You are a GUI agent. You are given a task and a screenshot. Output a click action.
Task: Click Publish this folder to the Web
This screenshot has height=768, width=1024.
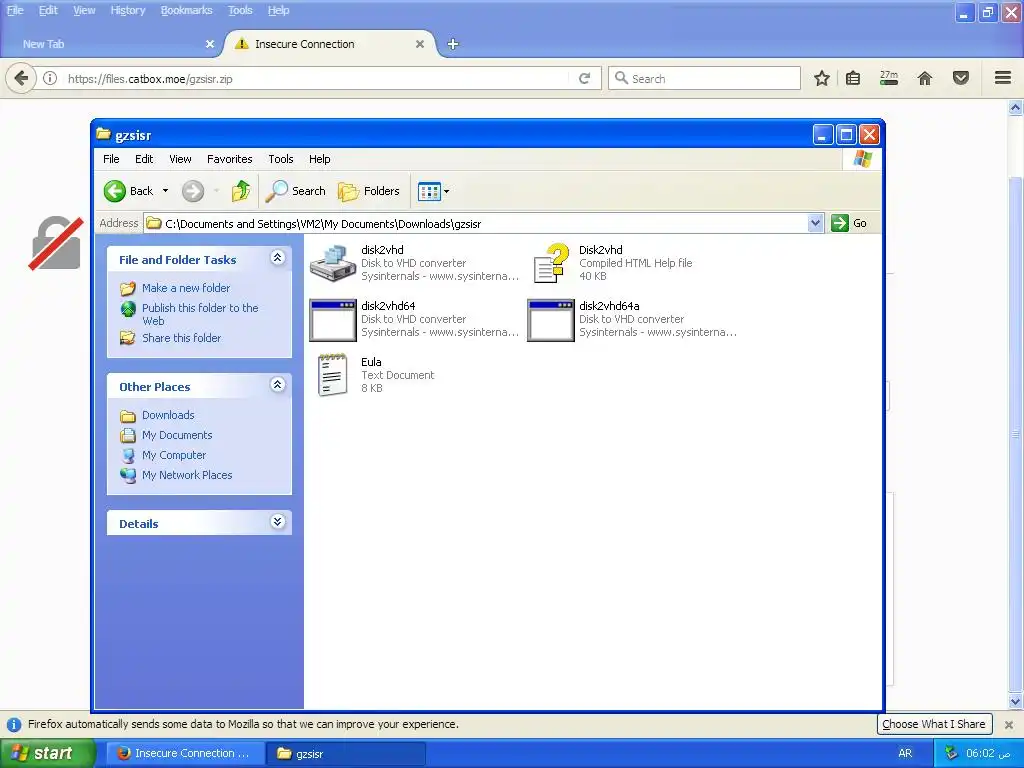tap(200, 314)
